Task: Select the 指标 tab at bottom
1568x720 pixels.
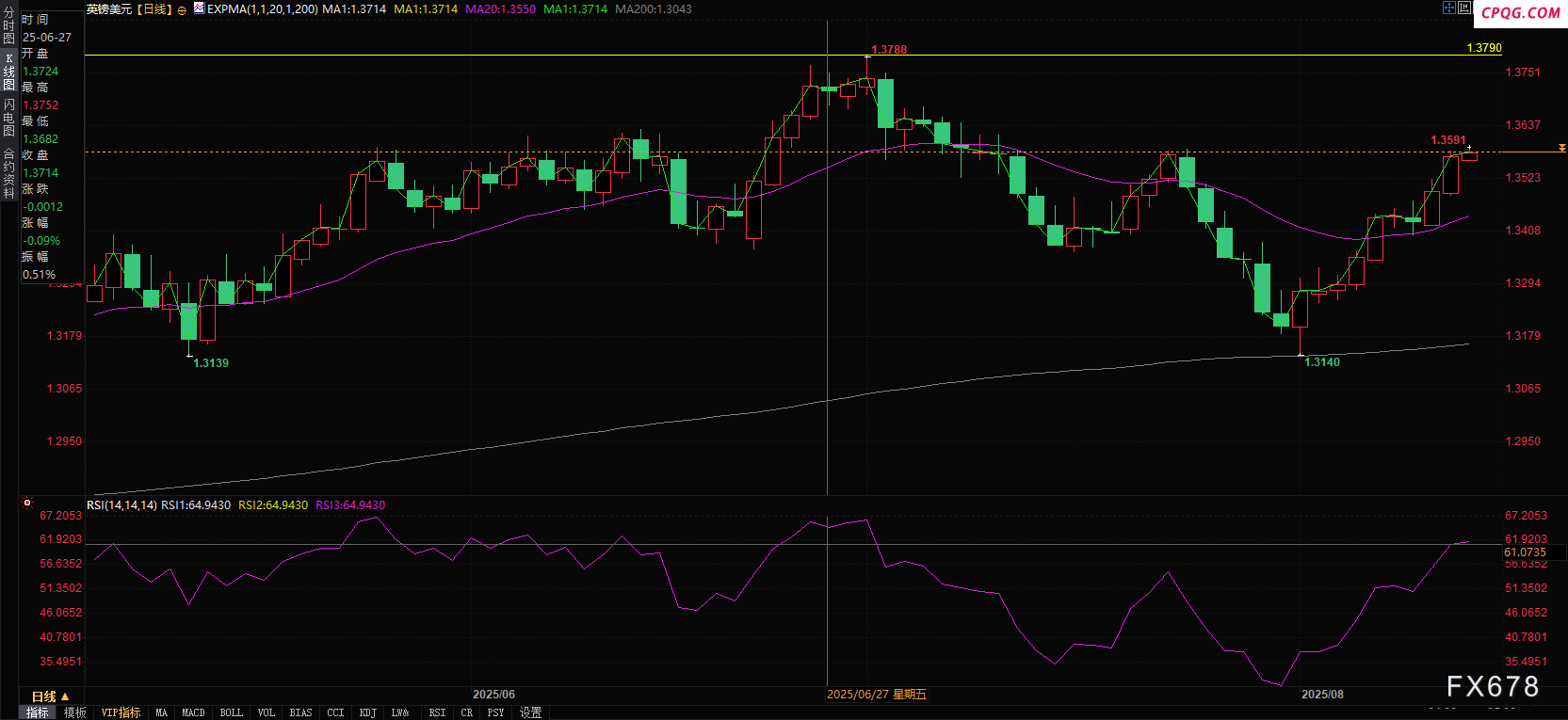Action: tap(38, 712)
